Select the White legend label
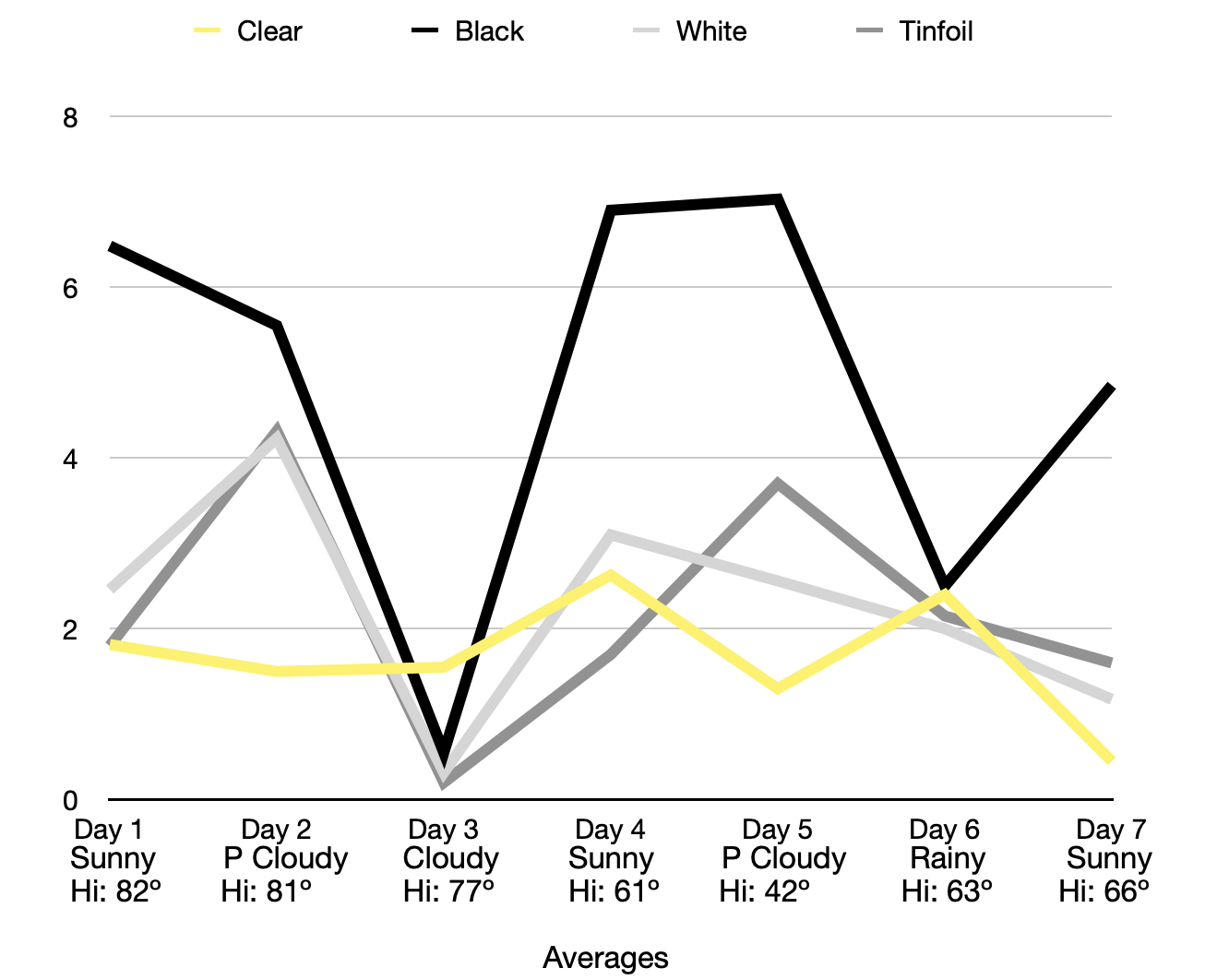Viewport: 1229px width, 980px height. (x=711, y=31)
